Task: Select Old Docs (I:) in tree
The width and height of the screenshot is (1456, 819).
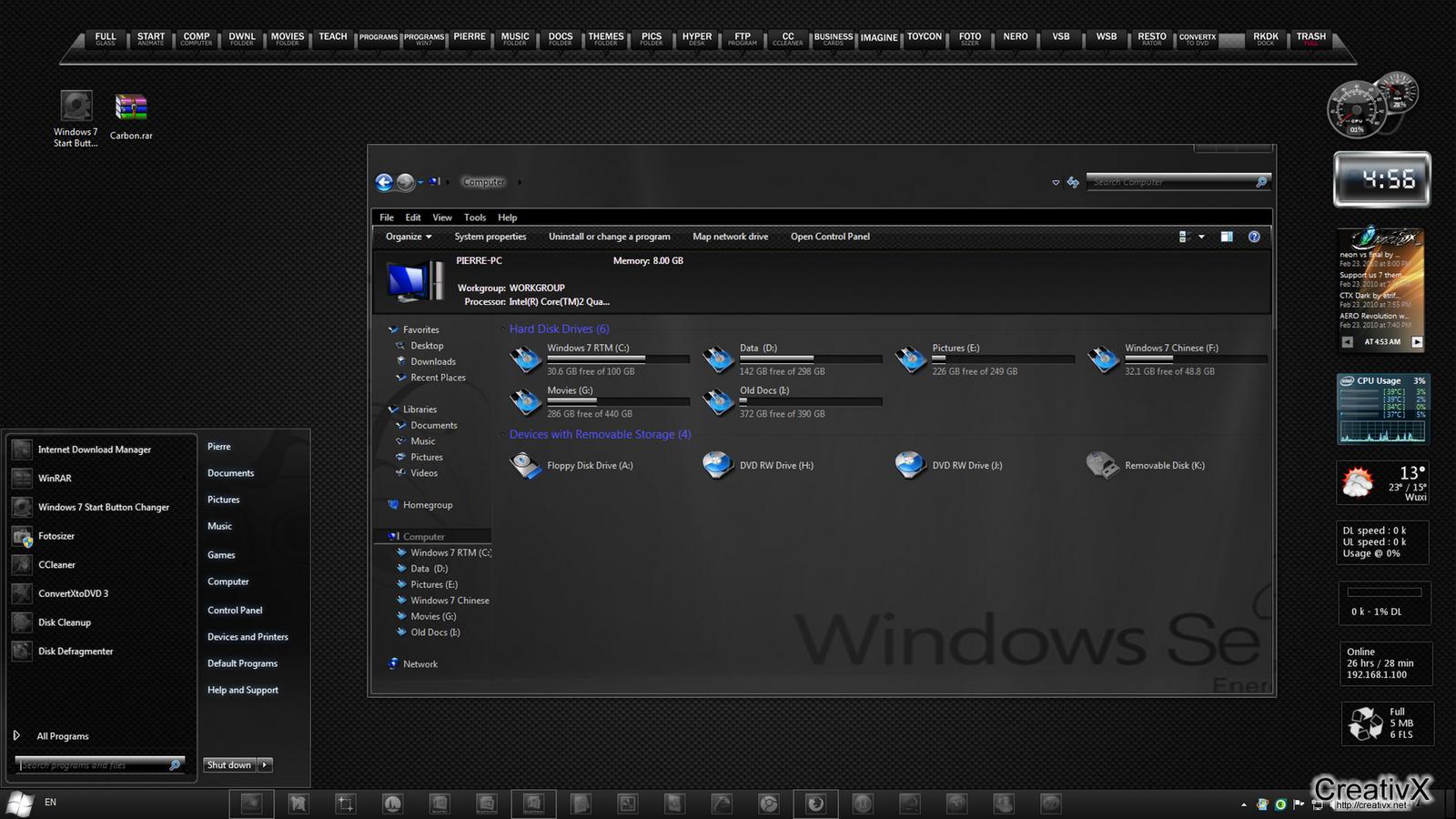Action: click(435, 632)
